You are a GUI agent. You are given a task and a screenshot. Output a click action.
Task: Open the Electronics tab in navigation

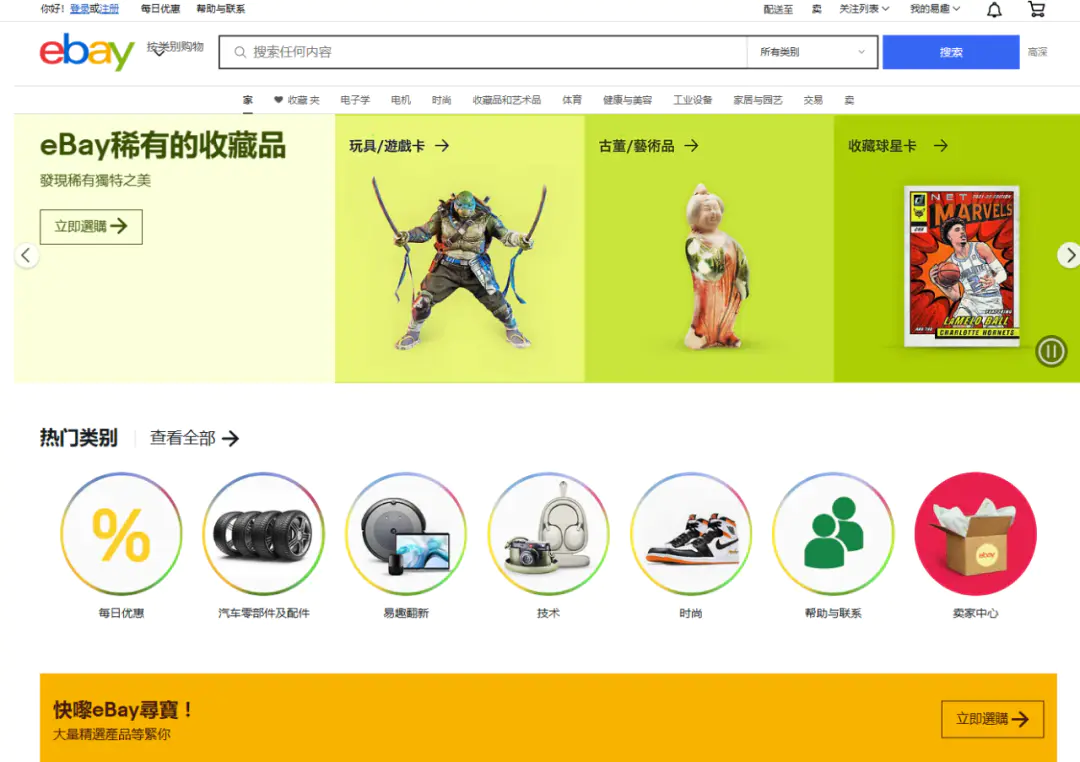tap(355, 100)
